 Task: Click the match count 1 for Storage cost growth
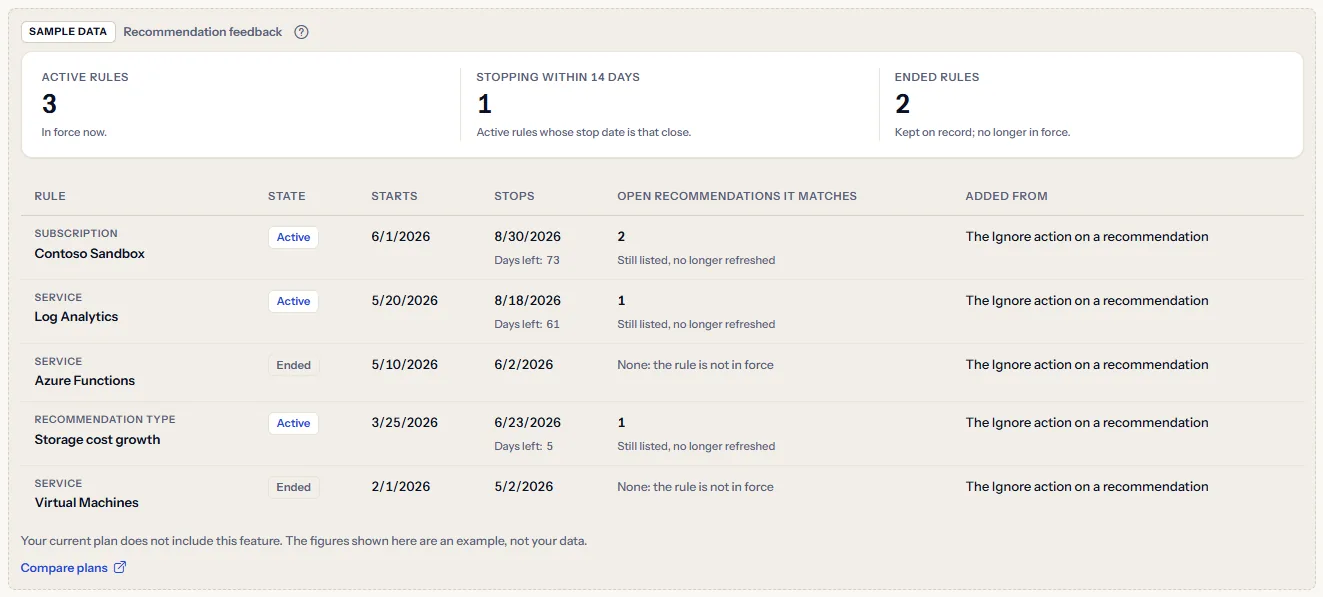pyautogui.click(x=621, y=423)
